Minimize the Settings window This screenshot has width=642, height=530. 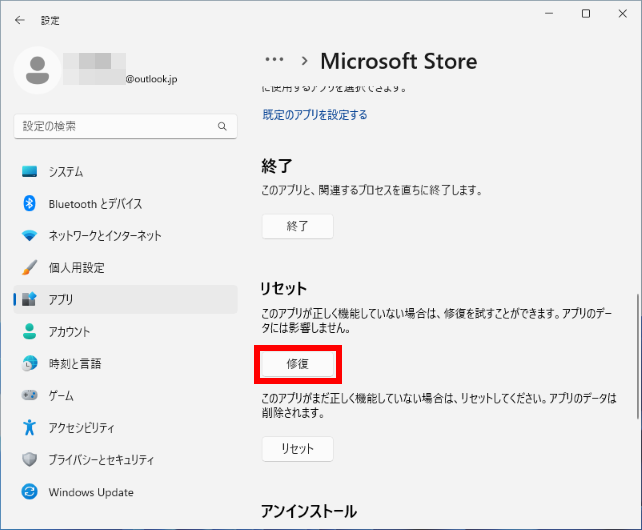pos(549,14)
